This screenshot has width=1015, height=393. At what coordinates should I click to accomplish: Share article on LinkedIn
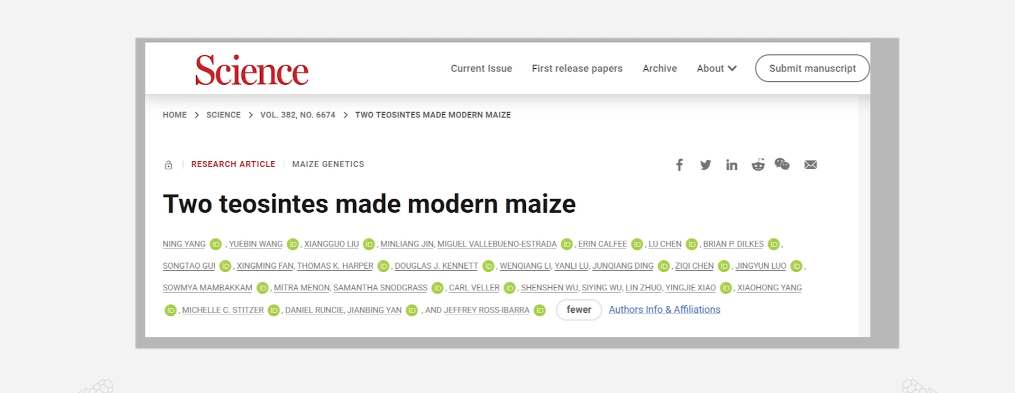coord(731,165)
